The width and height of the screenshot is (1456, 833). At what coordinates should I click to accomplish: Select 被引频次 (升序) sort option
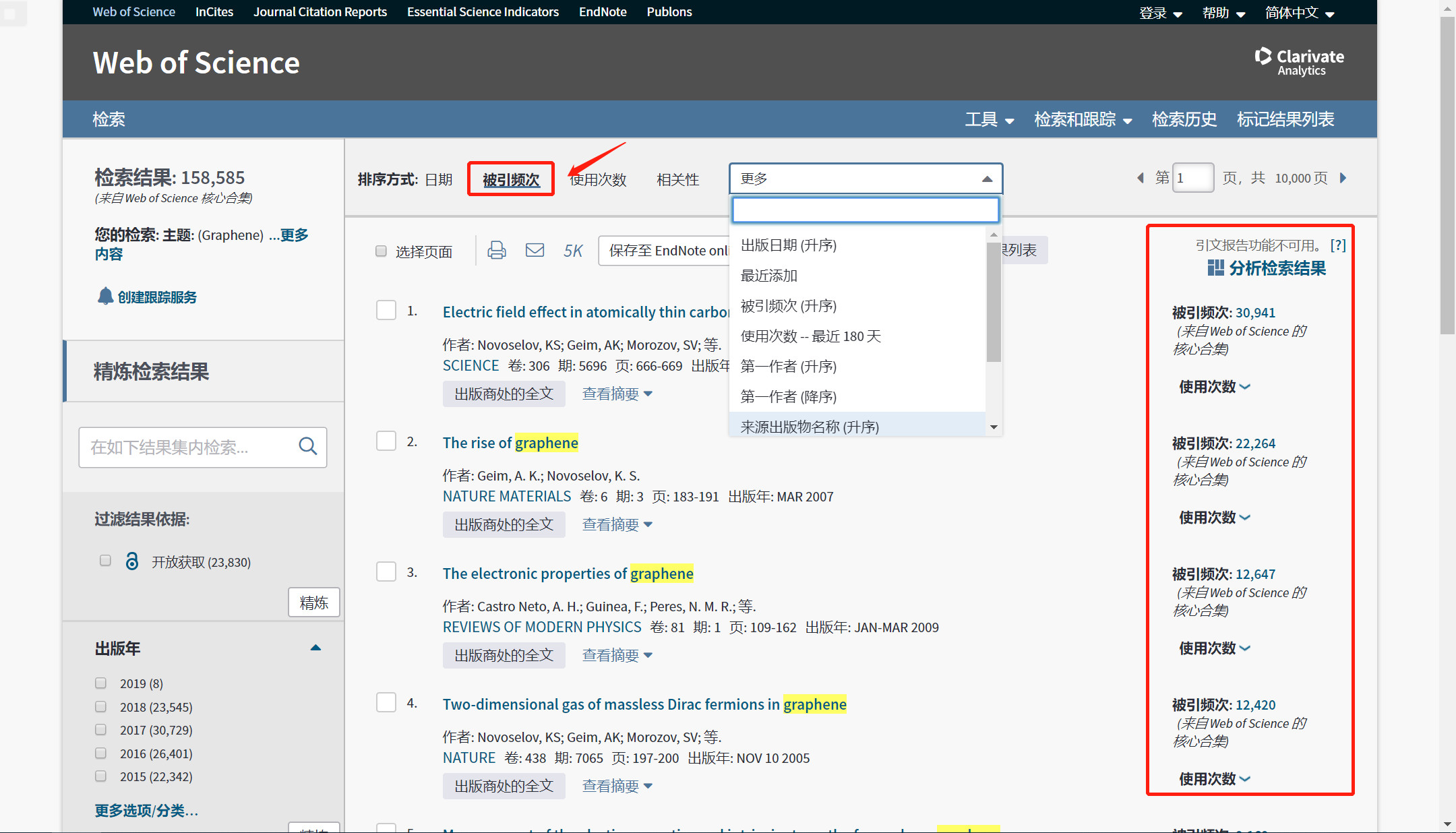point(788,306)
